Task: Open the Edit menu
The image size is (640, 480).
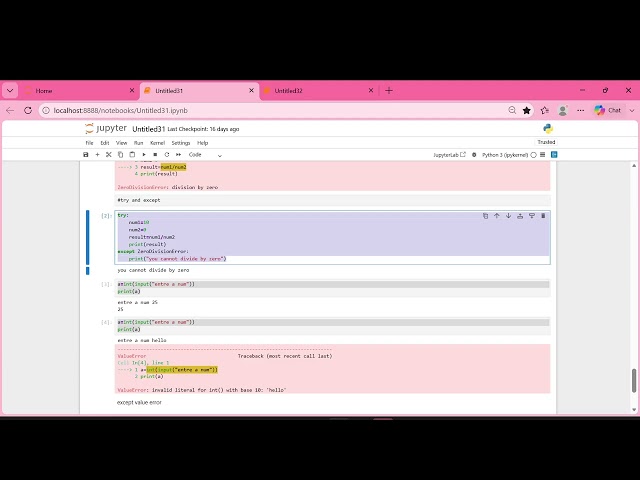Action: pos(105,143)
